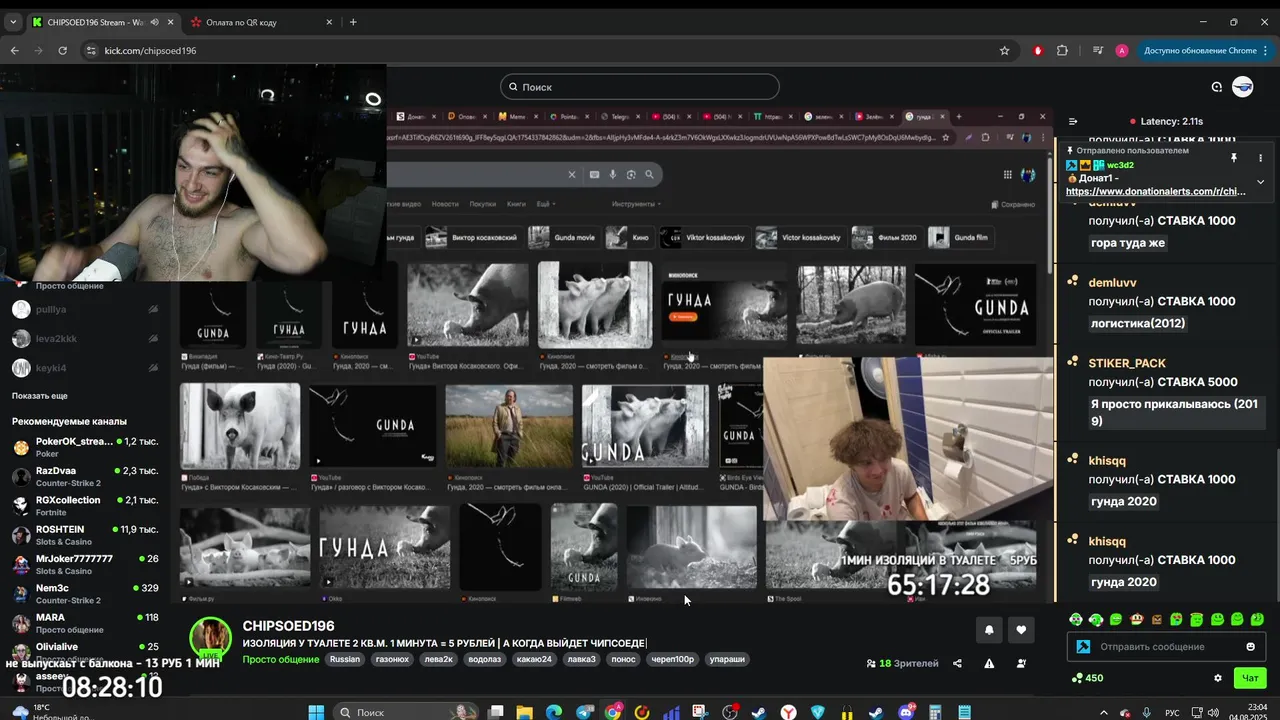
Task: Click the Kick profile avatar with sunglasses
Action: (x=1242, y=87)
